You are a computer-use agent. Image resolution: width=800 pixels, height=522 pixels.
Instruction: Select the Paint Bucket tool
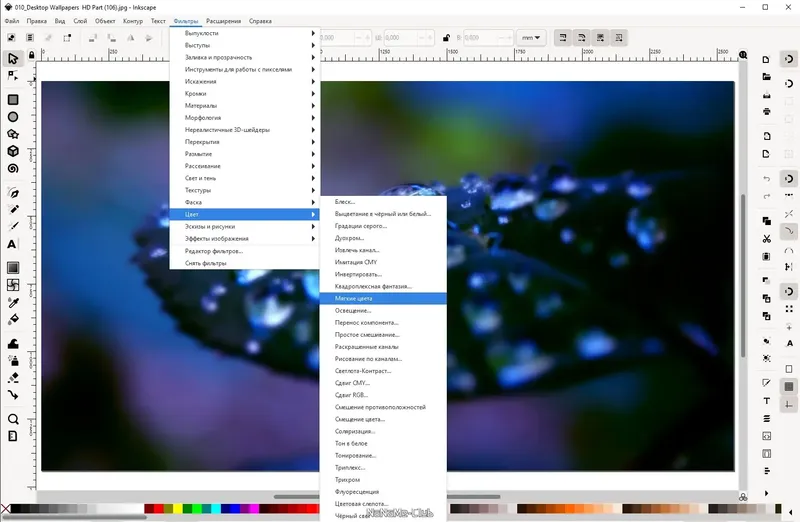click(x=13, y=319)
